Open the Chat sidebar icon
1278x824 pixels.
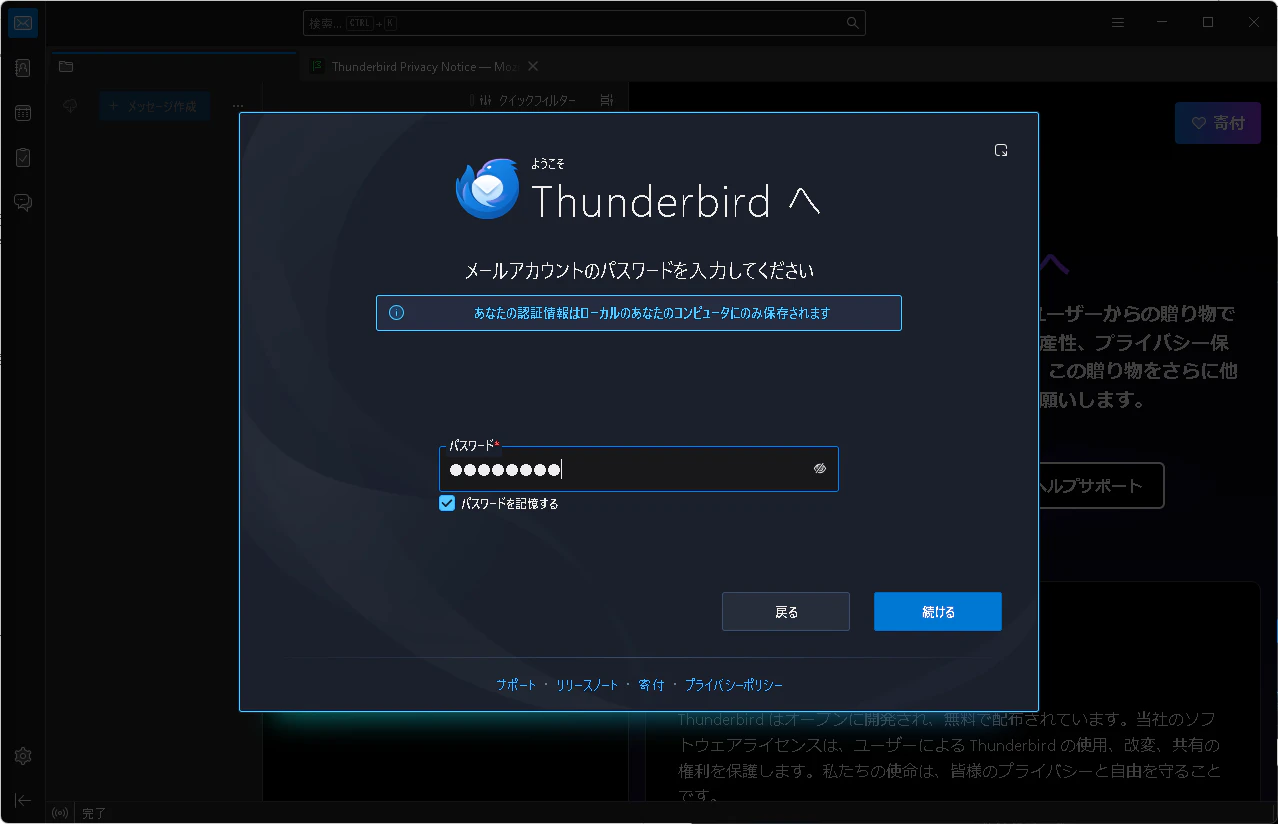click(23, 203)
